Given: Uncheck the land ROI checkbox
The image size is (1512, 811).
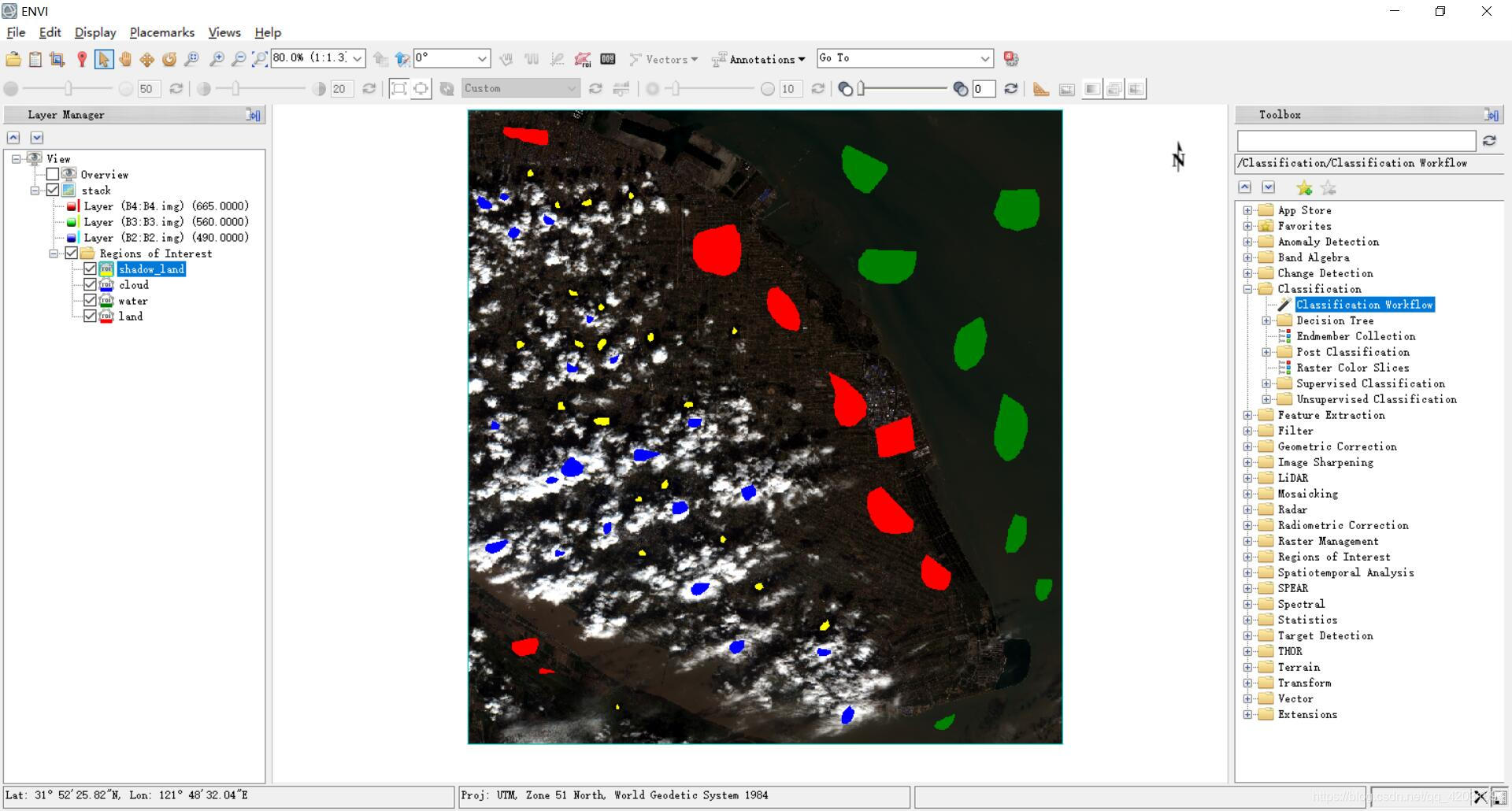Looking at the screenshot, I should [90, 317].
